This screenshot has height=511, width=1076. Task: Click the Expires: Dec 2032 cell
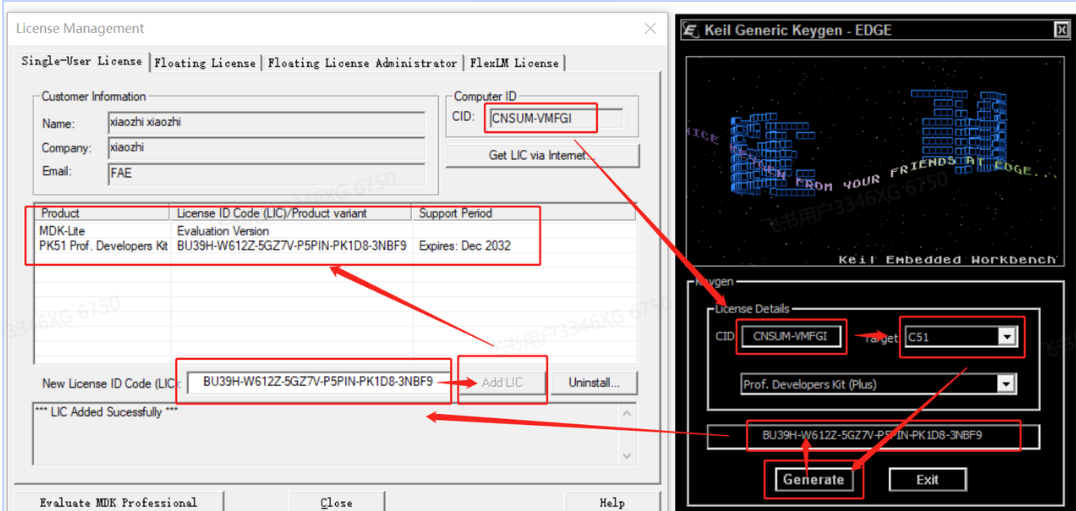(465, 246)
